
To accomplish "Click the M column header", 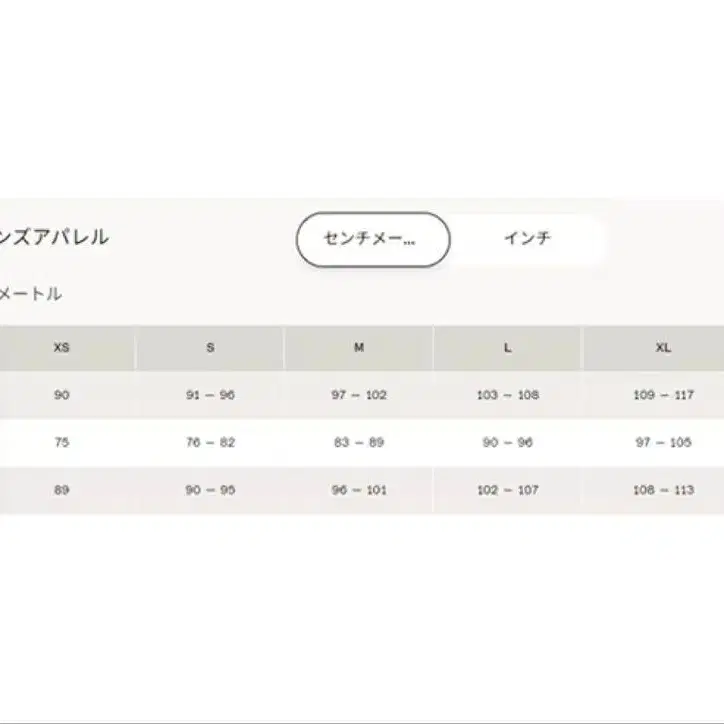I will pos(359,348).
